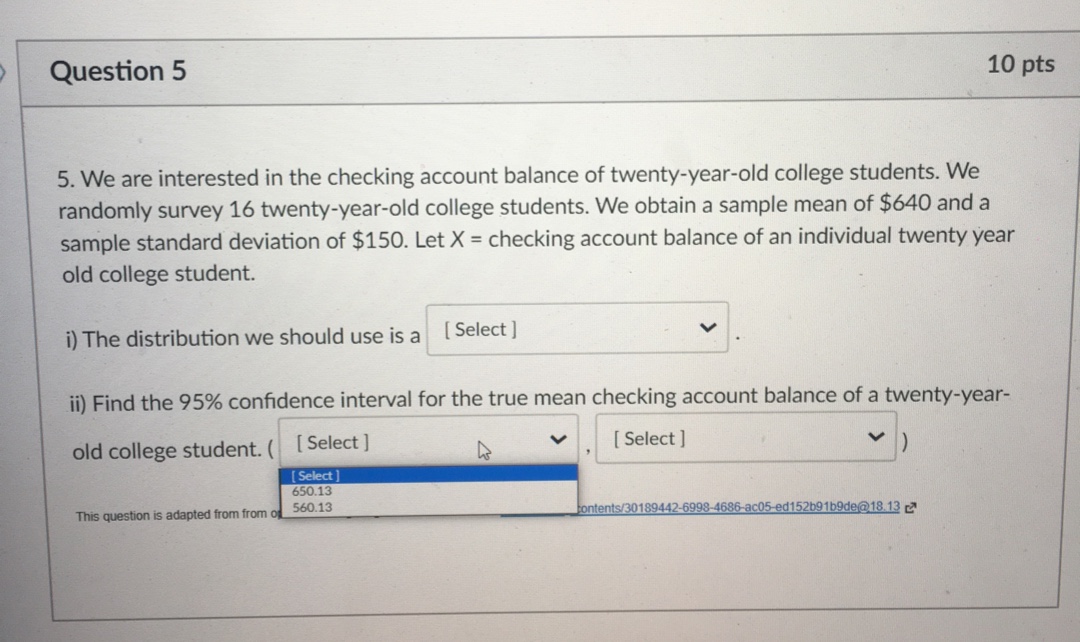The height and width of the screenshot is (642, 1080).
Task: Open the distribution selection dropdown for part i
Action: [578, 327]
